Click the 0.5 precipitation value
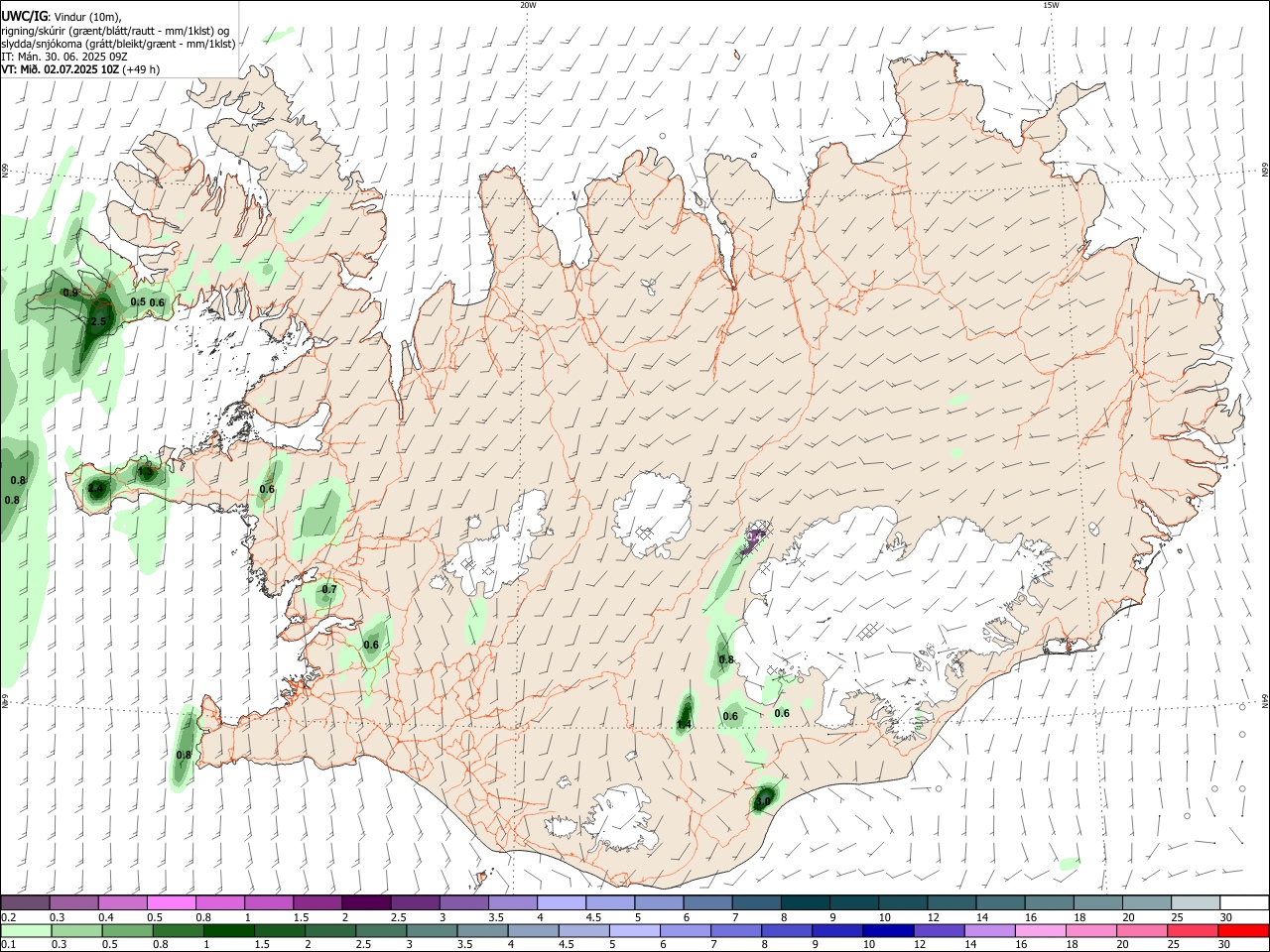The width and height of the screenshot is (1270, 952). pyautogui.click(x=138, y=301)
